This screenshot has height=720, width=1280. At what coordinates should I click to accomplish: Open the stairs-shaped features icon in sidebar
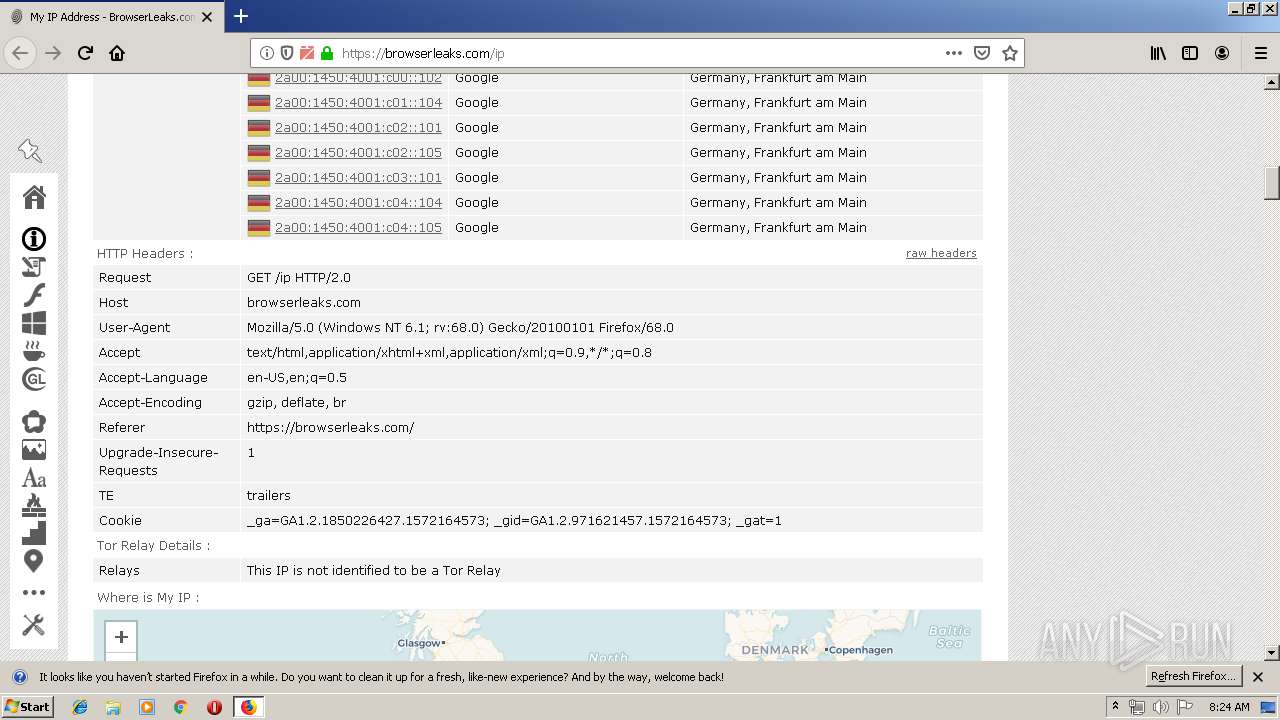tap(34, 533)
